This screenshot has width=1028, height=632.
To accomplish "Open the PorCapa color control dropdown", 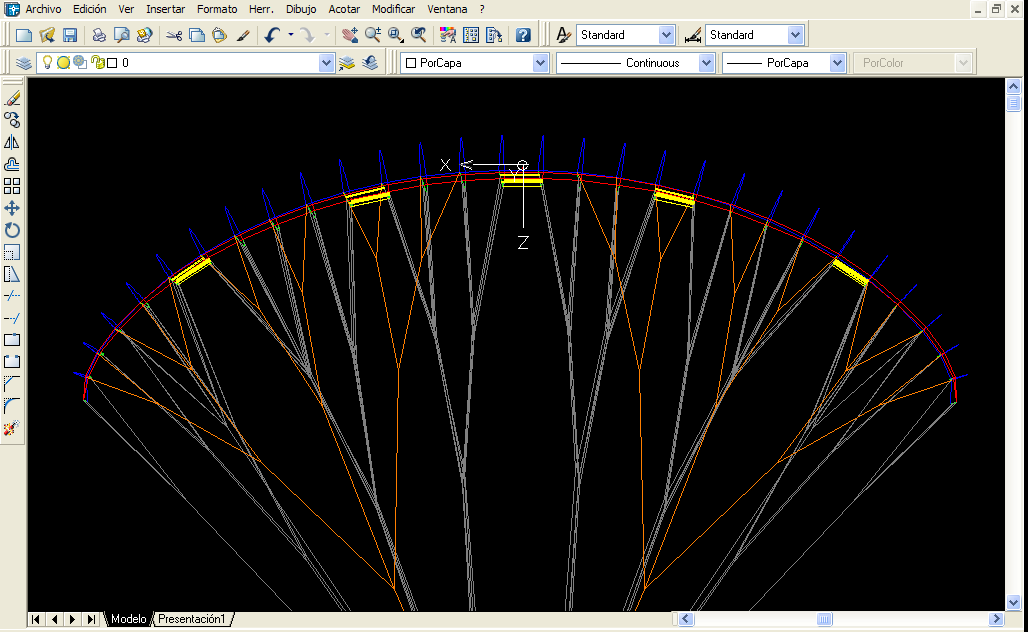I will tap(540, 63).
